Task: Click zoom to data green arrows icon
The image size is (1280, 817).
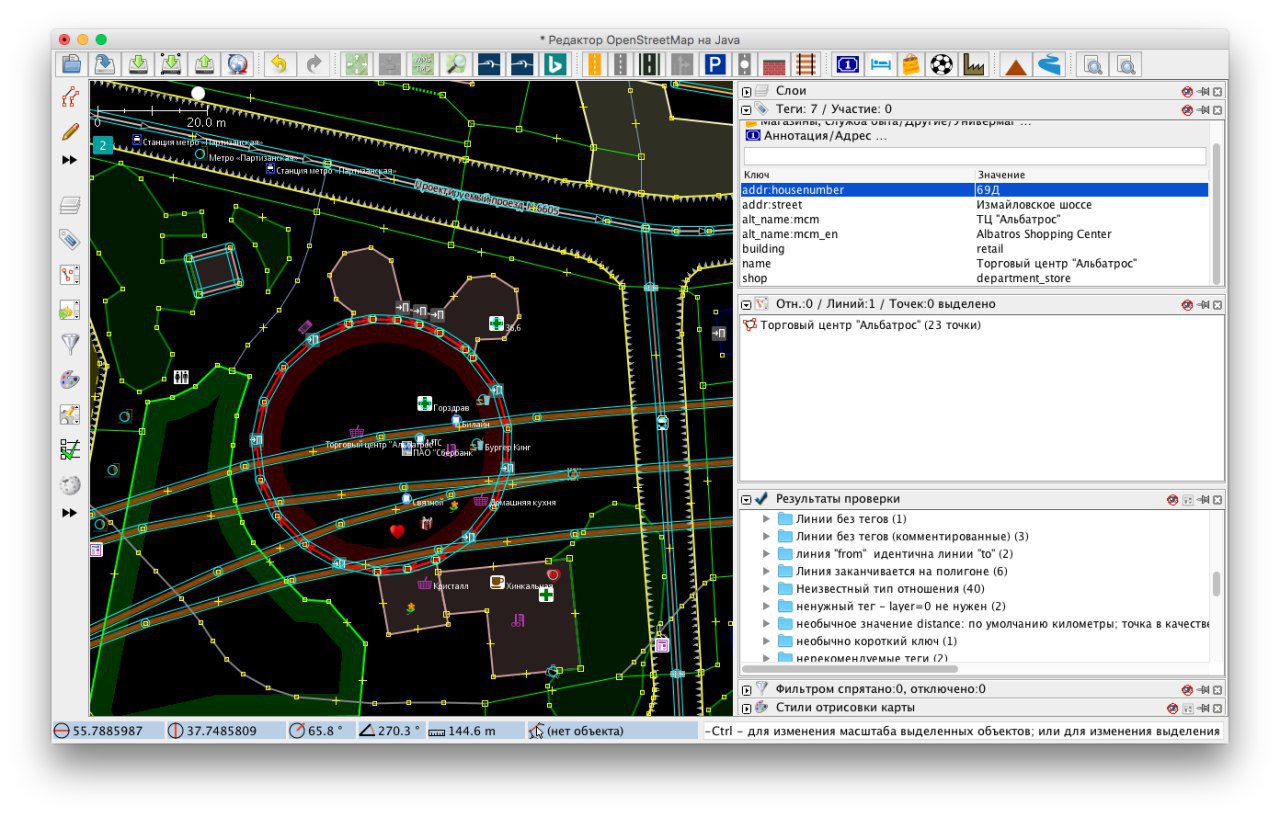Action: [x=356, y=64]
